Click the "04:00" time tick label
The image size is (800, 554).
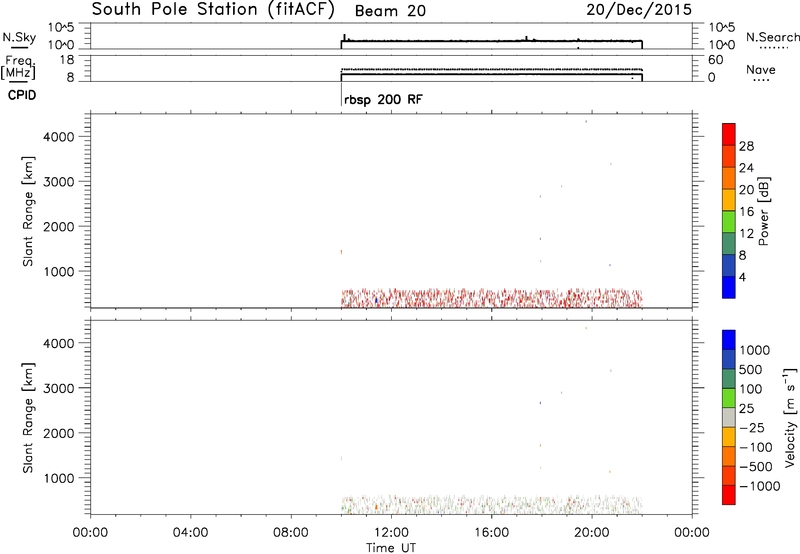pos(190,533)
